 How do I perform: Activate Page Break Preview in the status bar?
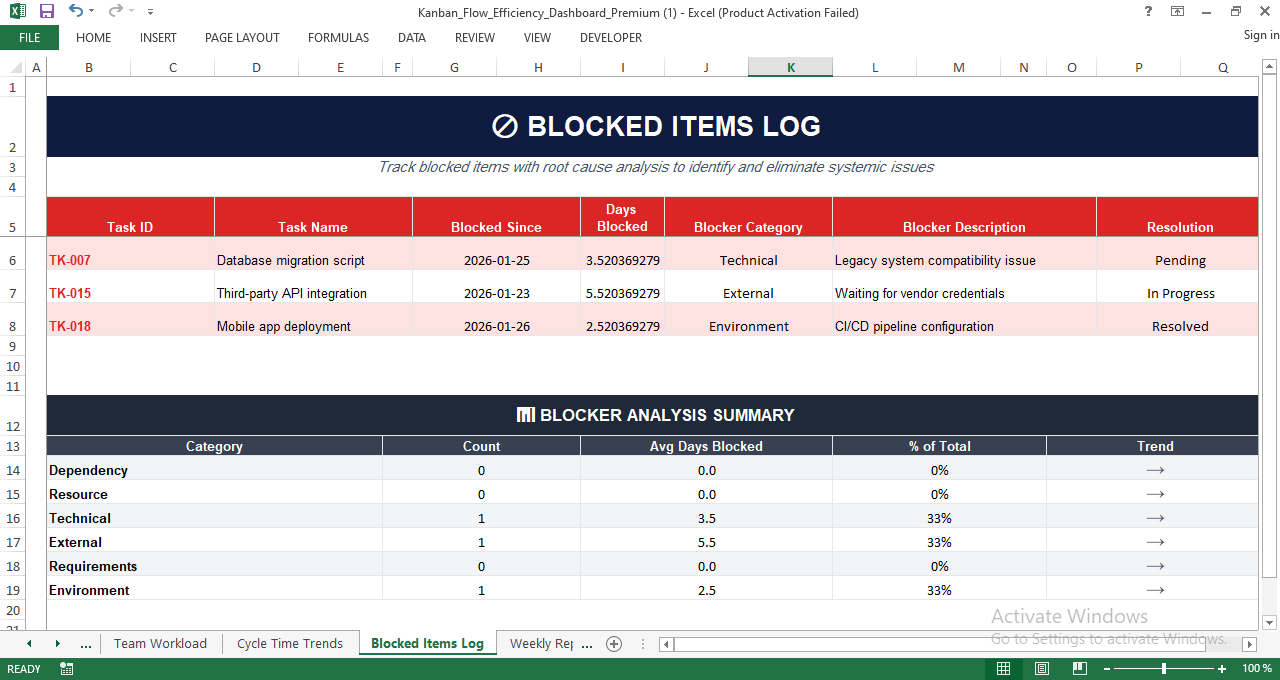coord(1079,668)
